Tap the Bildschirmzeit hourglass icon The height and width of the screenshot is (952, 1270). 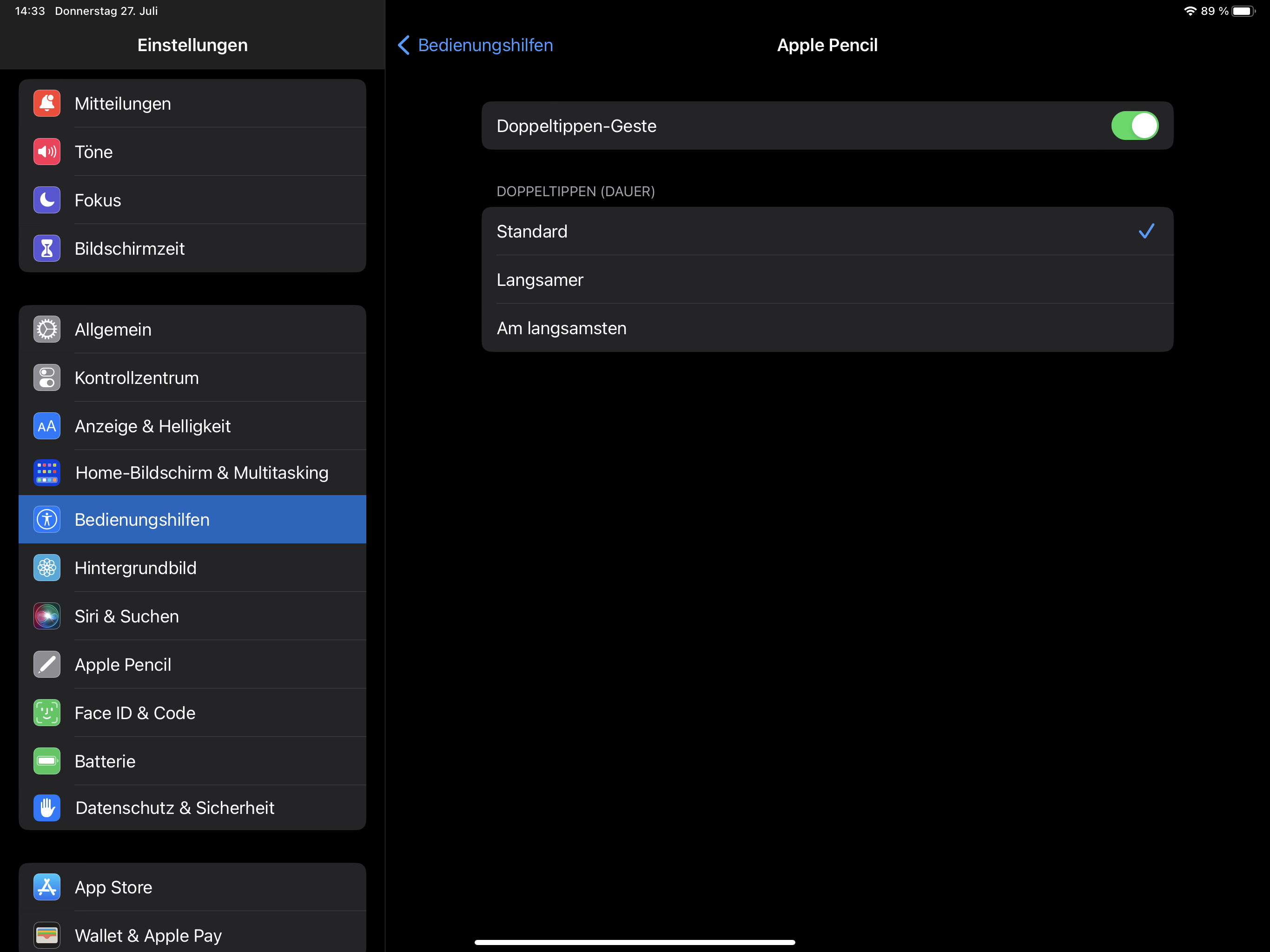pos(46,249)
